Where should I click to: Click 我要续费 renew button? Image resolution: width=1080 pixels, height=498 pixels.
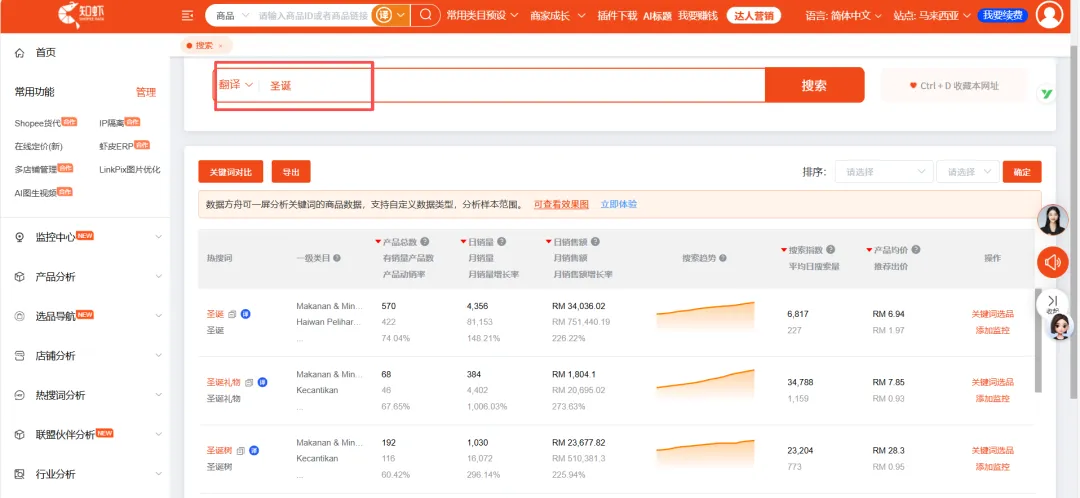(1002, 15)
